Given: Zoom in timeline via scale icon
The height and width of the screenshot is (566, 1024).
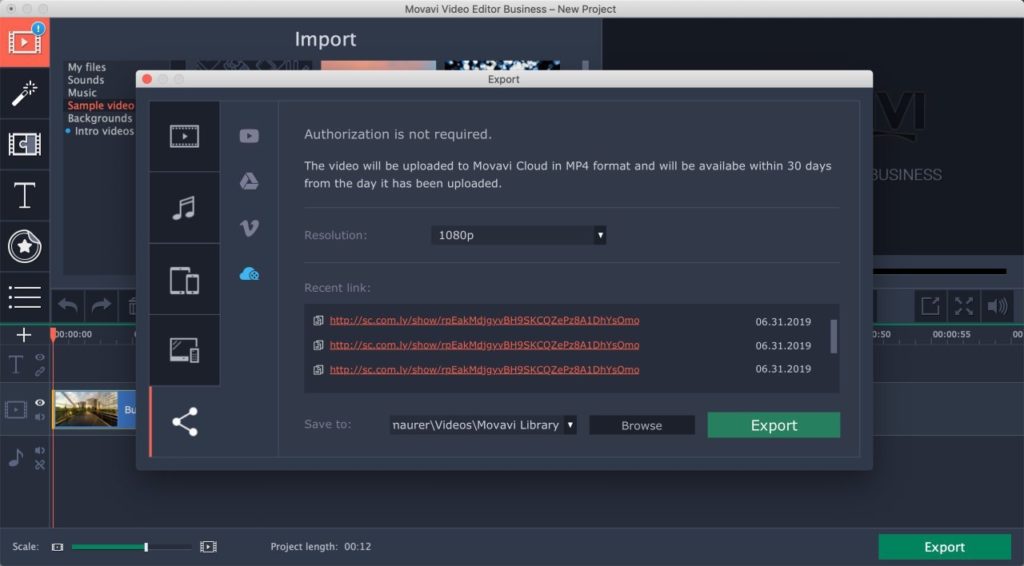Looking at the screenshot, I should click(208, 547).
